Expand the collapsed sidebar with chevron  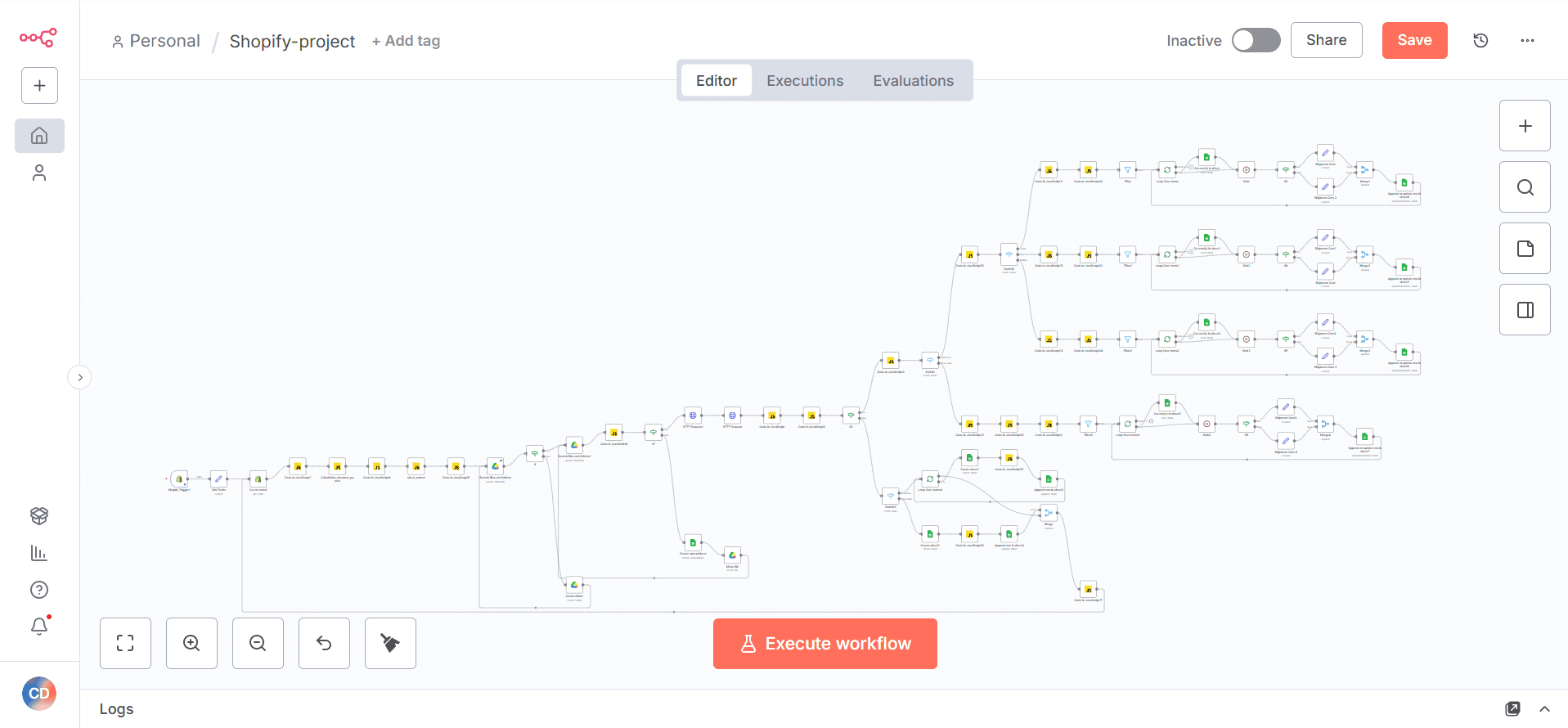[x=79, y=377]
